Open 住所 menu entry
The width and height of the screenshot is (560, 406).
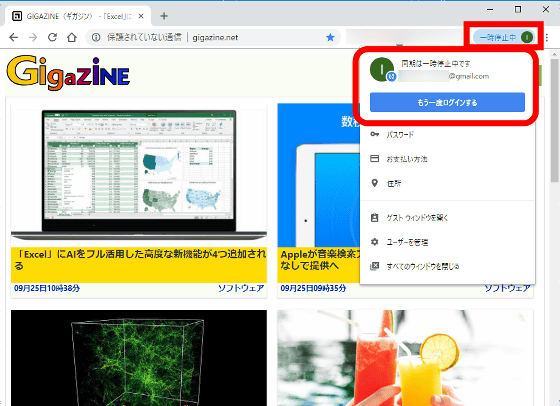point(447,183)
